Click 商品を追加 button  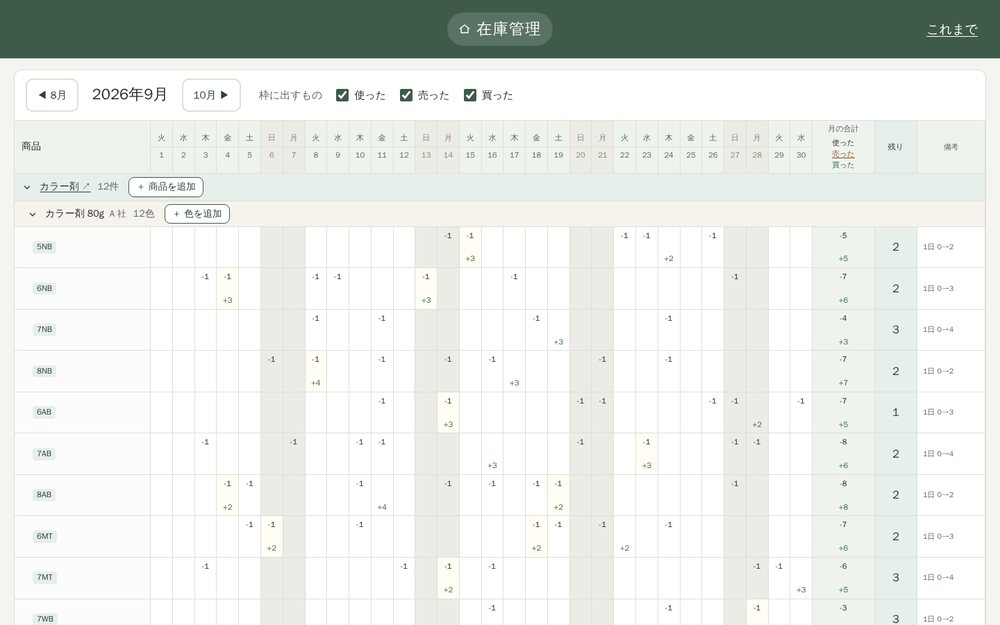[166, 187]
